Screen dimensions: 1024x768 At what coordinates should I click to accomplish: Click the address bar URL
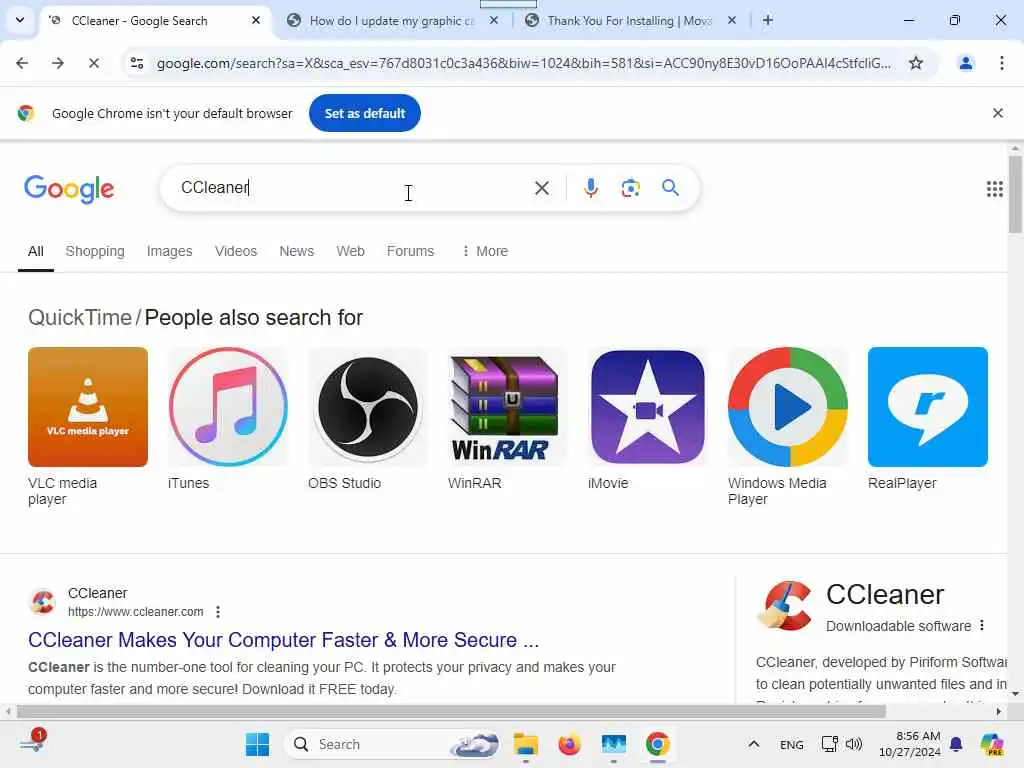[524, 63]
